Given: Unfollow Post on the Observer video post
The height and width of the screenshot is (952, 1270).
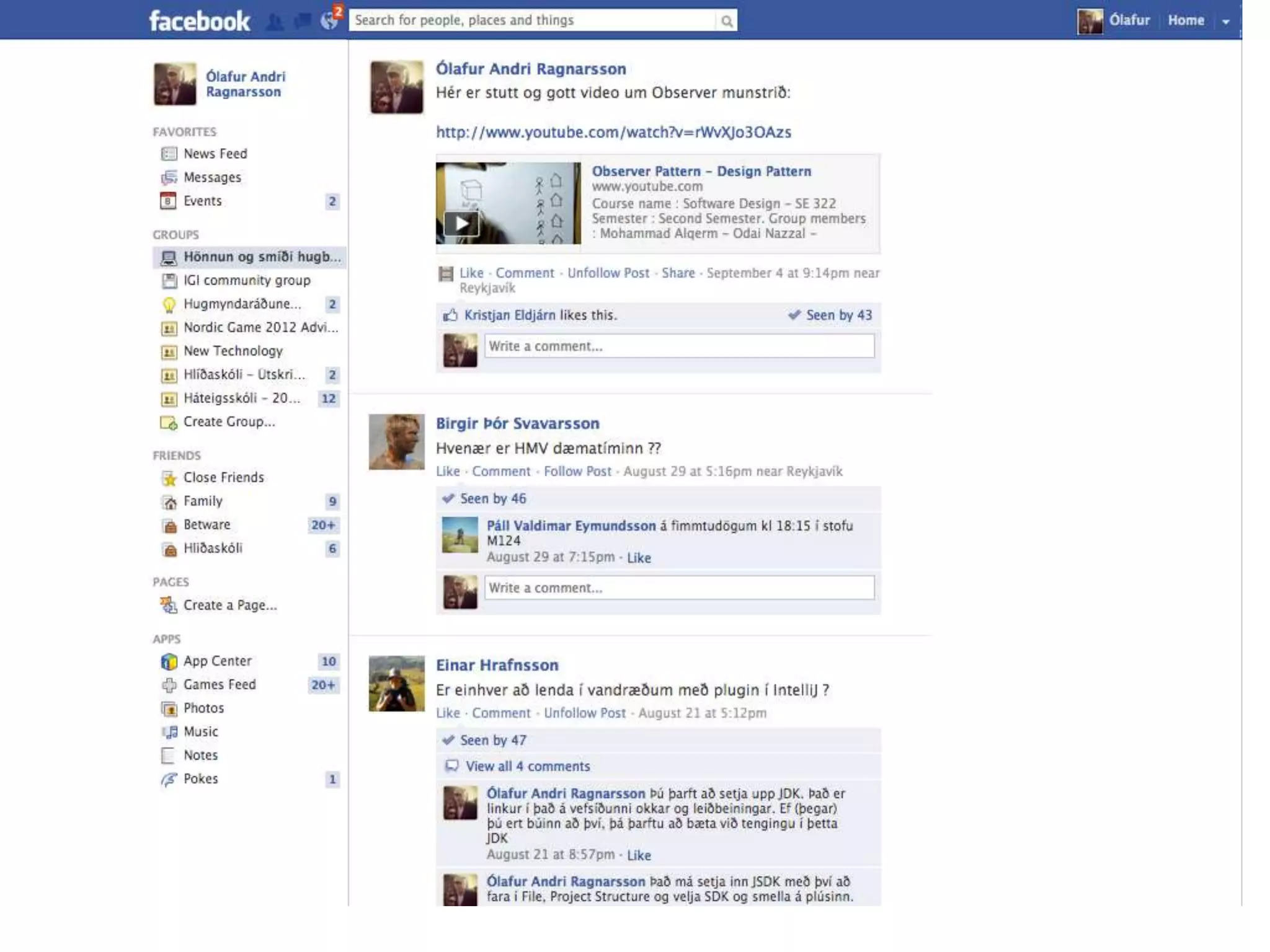Looking at the screenshot, I should coord(608,273).
